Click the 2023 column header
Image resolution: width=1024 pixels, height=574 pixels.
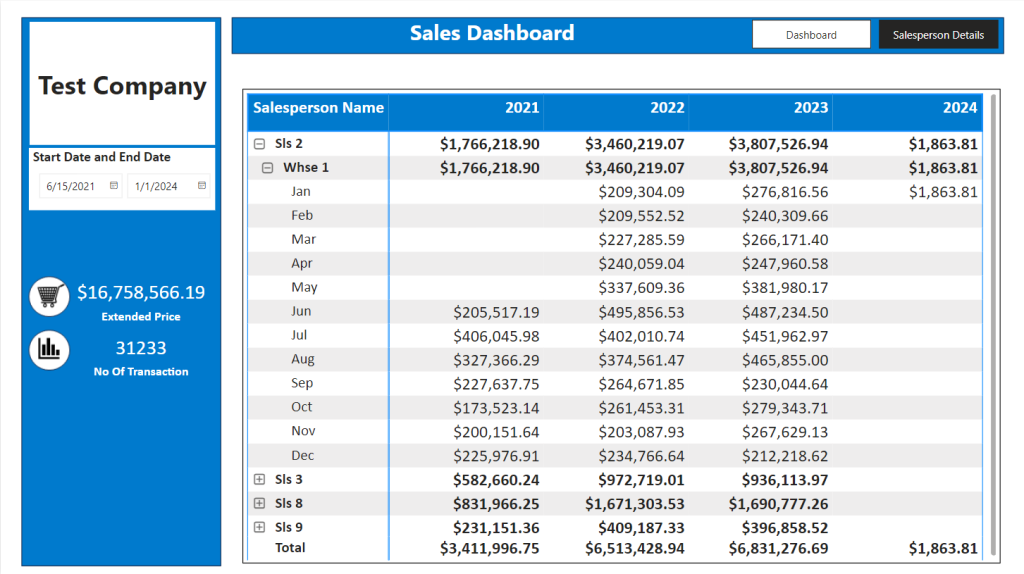810,108
